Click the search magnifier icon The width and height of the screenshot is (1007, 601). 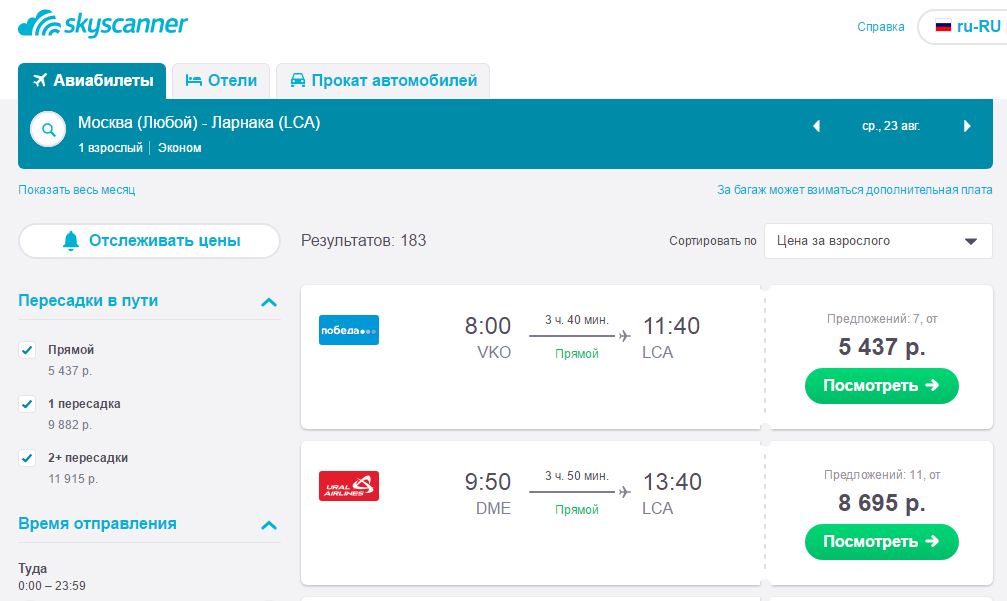tap(47, 130)
